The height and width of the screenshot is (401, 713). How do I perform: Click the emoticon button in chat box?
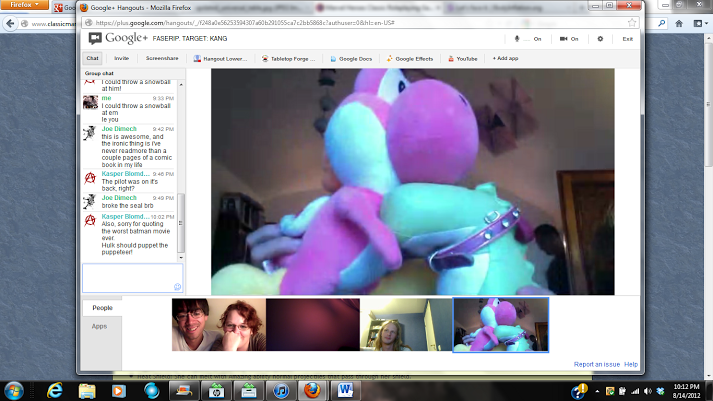click(177, 286)
